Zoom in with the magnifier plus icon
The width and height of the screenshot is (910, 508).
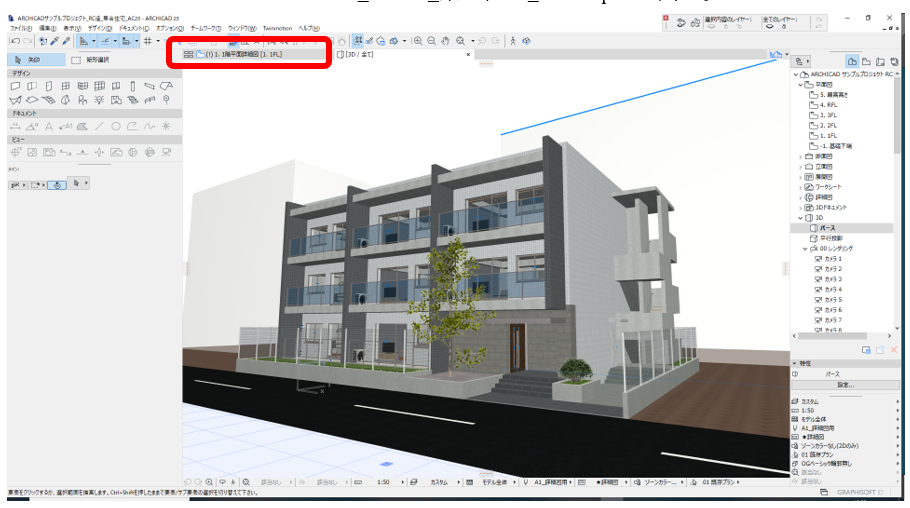coord(417,41)
